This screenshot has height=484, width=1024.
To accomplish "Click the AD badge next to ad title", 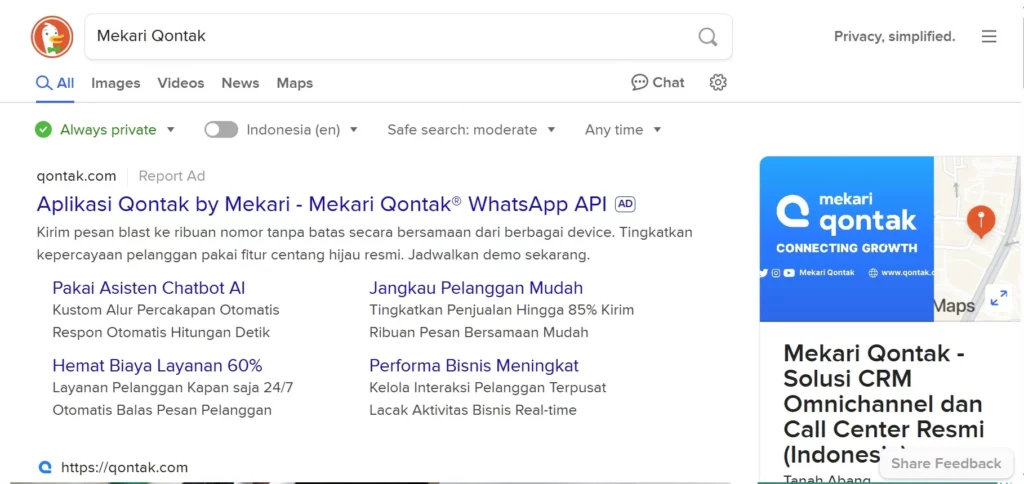I will point(625,204).
